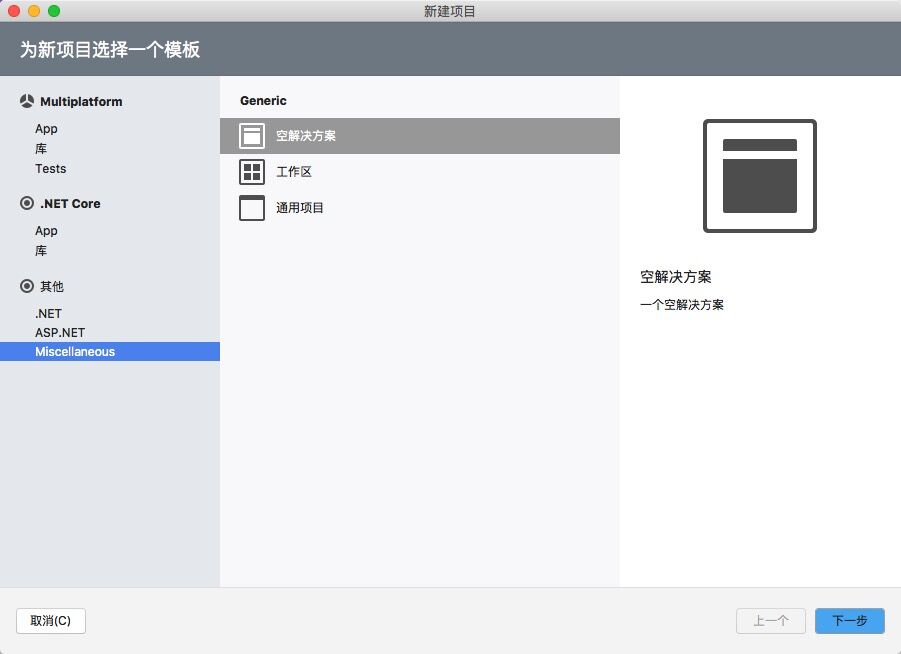Select .NET under 其他
The width and height of the screenshot is (901, 654).
[48, 314]
